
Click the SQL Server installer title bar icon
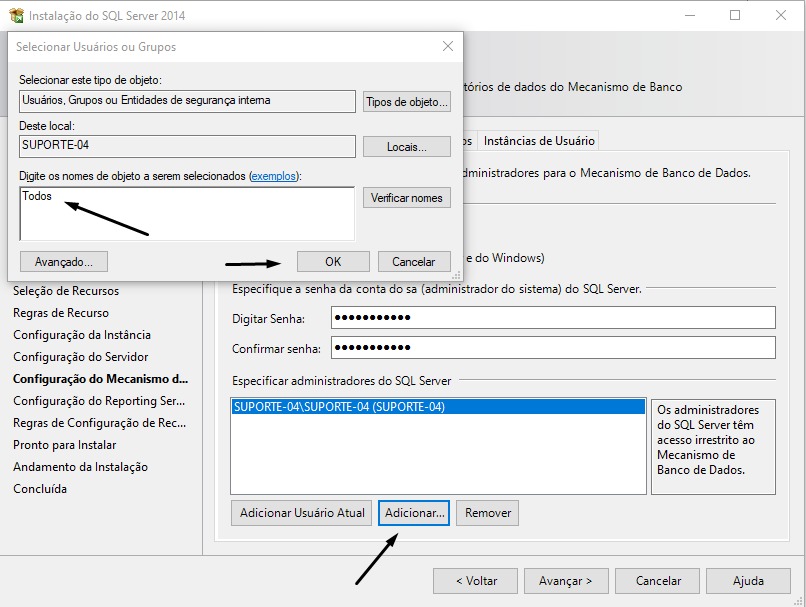point(16,15)
